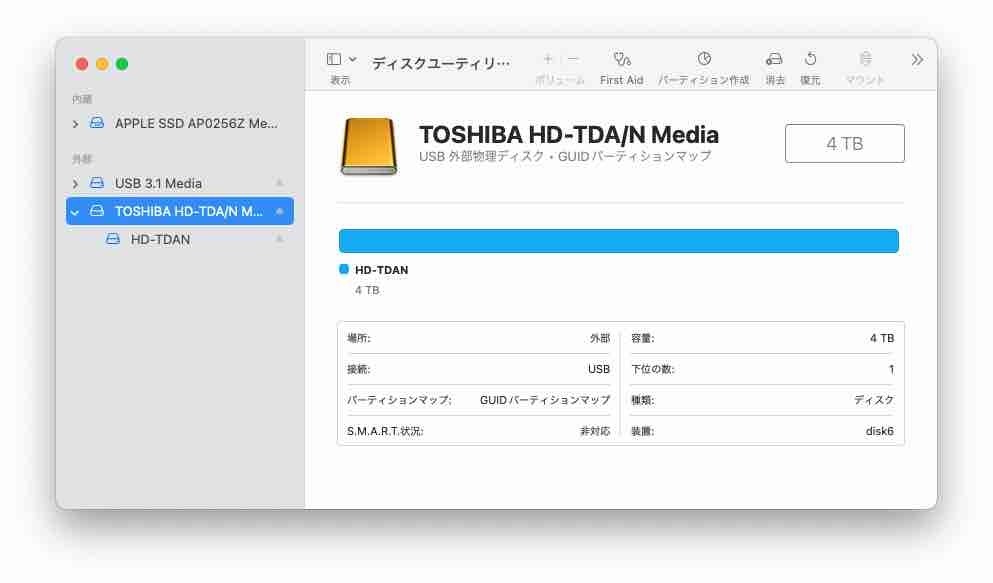
Task: Expand the USB 3.1 Media chevron
Action: pyautogui.click(x=75, y=184)
